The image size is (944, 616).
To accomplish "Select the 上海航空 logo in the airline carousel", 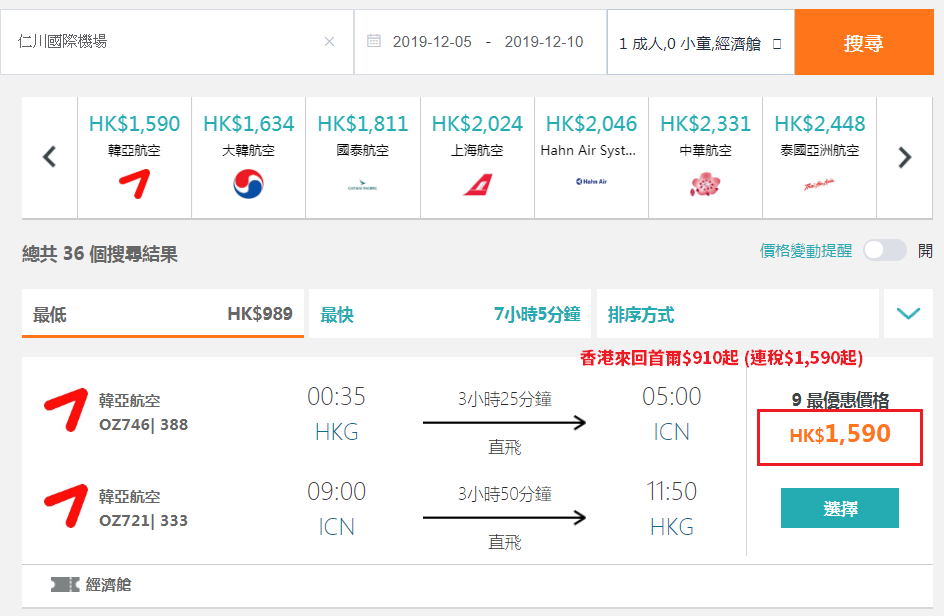I will [477, 184].
